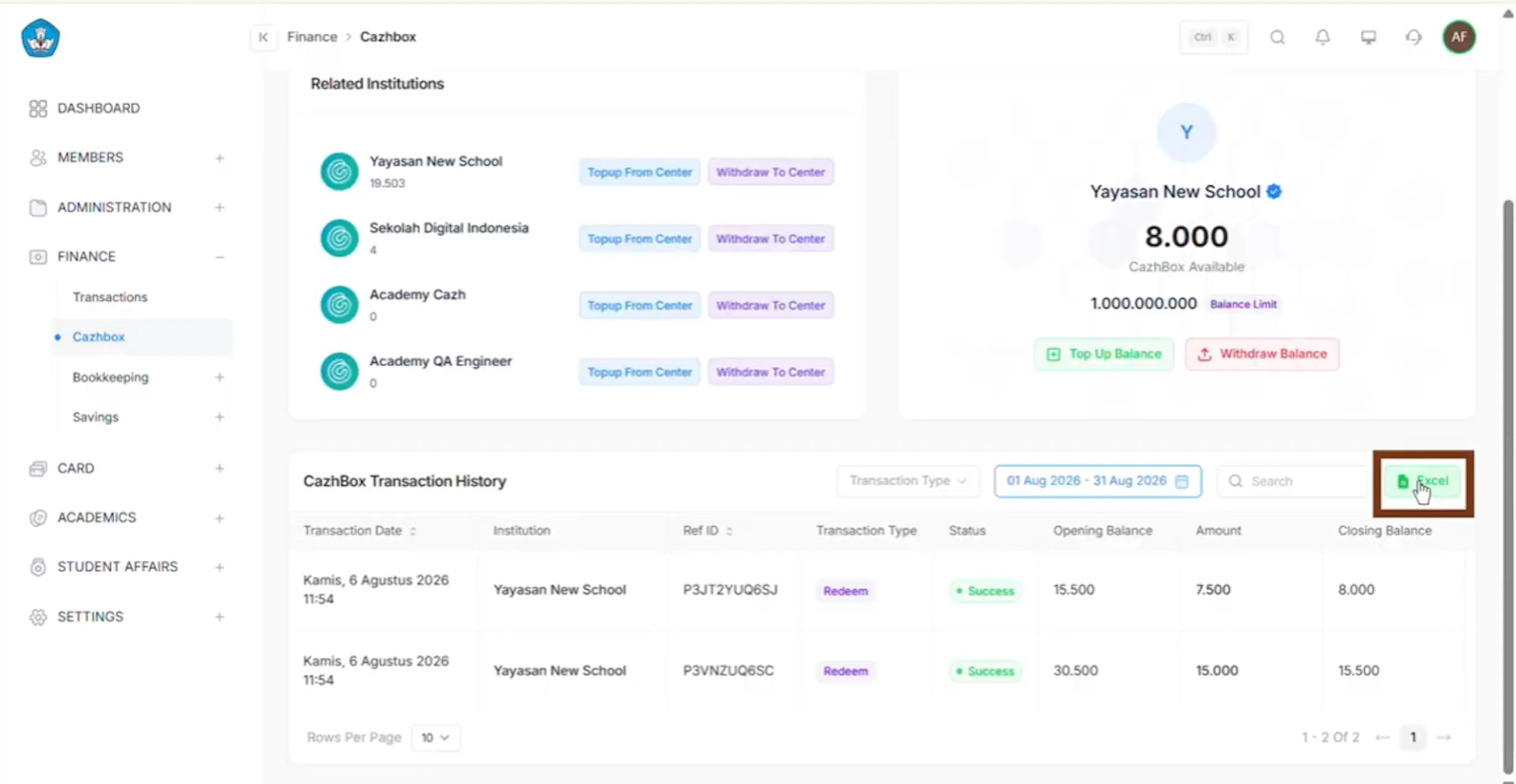Open the AF user avatar
The image size is (1516, 784).
click(1459, 37)
